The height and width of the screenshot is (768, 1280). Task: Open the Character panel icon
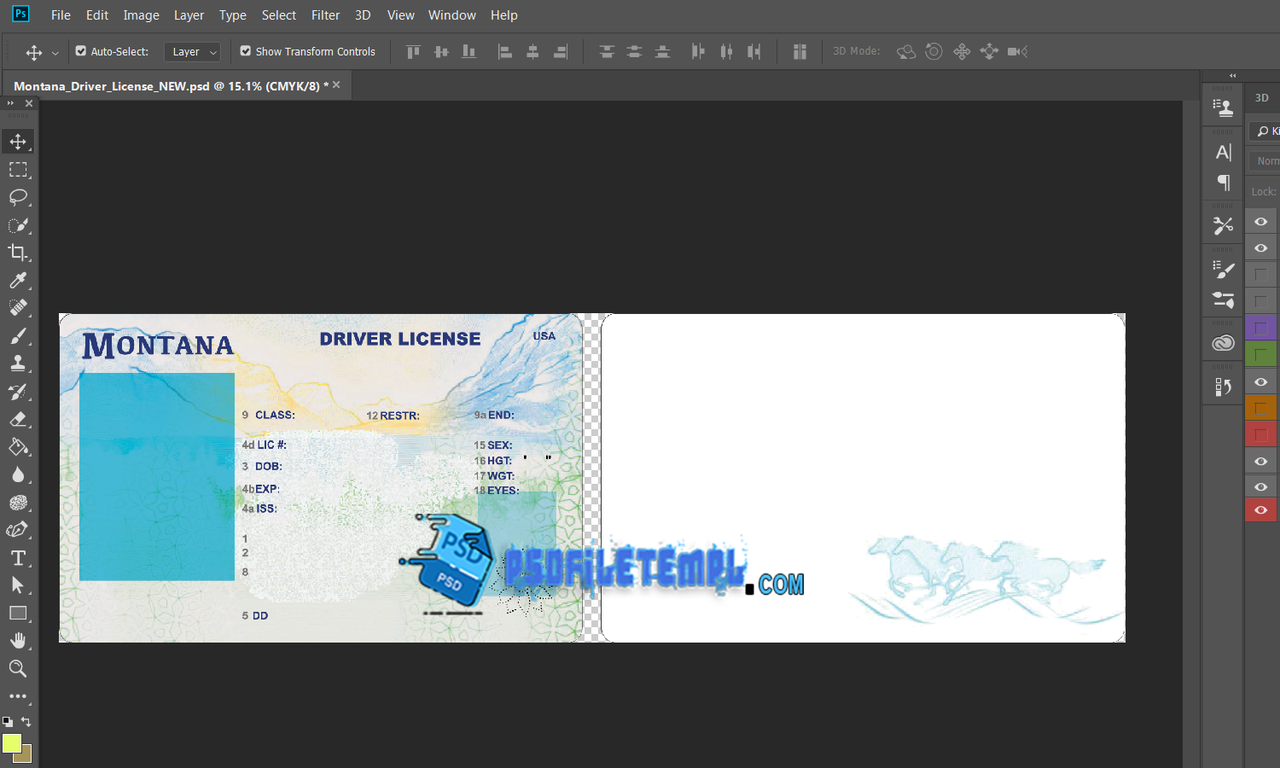coord(1223,152)
